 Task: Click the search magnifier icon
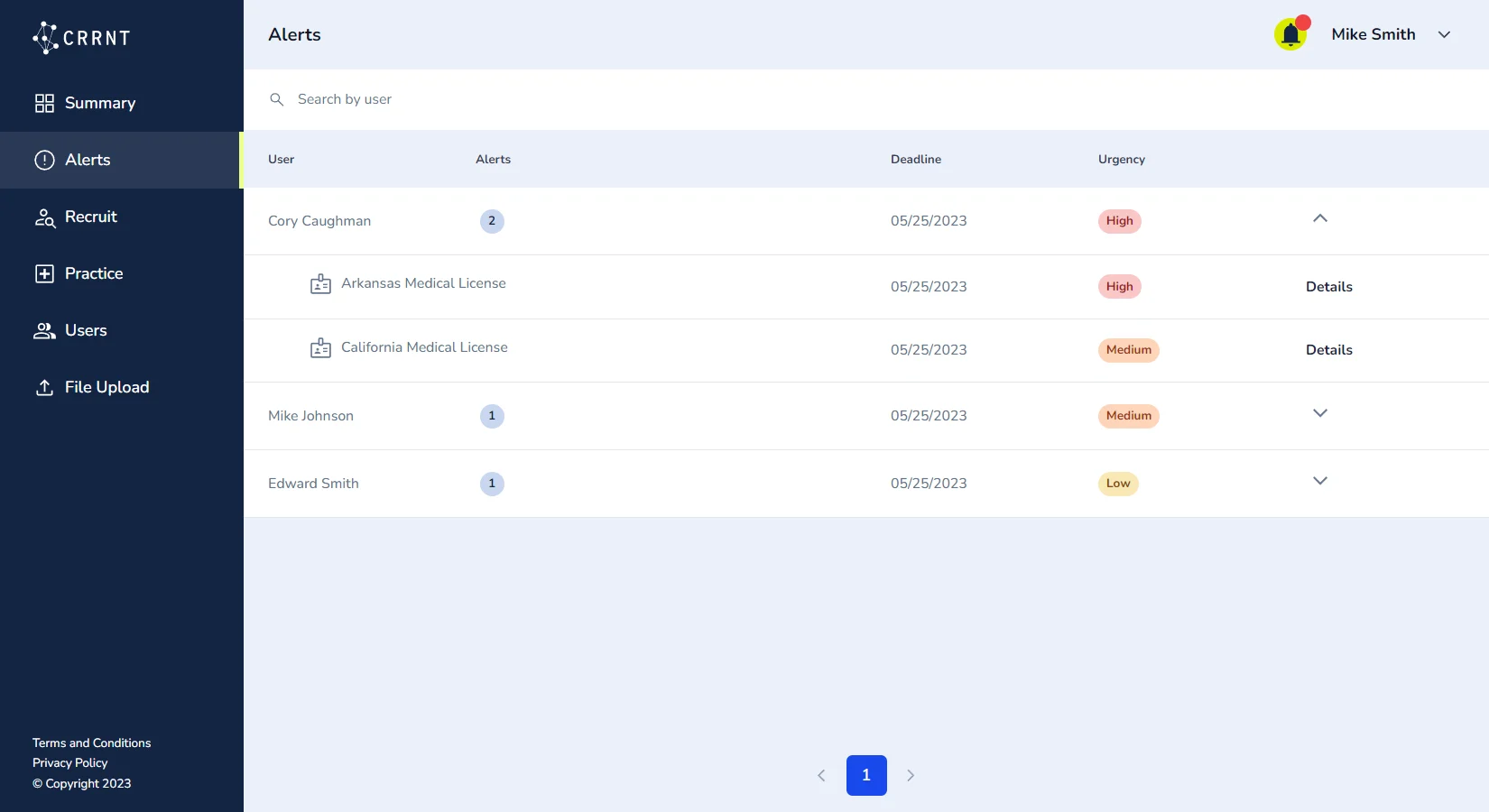click(x=277, y=99)
